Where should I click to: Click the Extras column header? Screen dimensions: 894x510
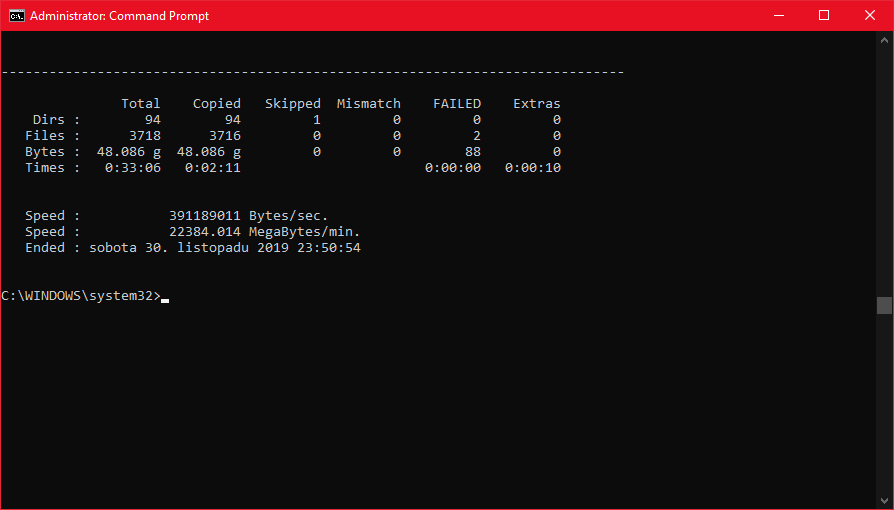point(537,104)
